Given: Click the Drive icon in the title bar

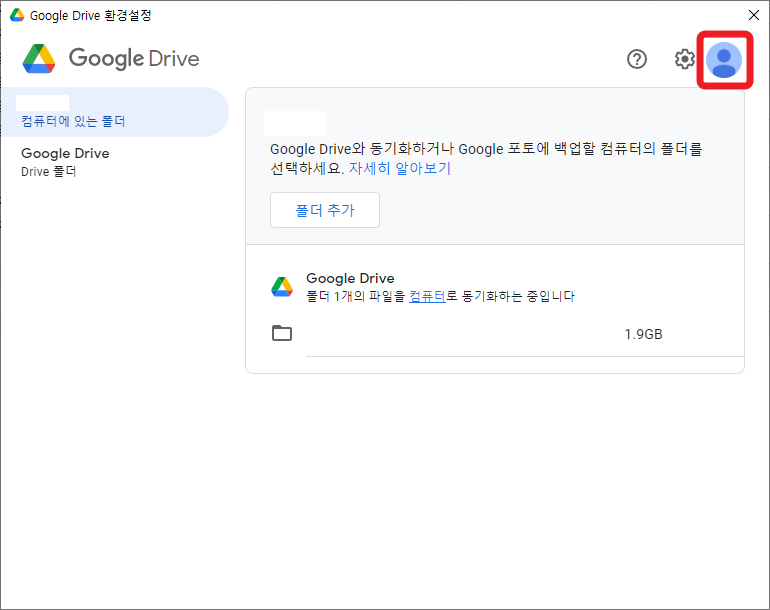Looking at the screenshot, I should click(x=17, y=15).
